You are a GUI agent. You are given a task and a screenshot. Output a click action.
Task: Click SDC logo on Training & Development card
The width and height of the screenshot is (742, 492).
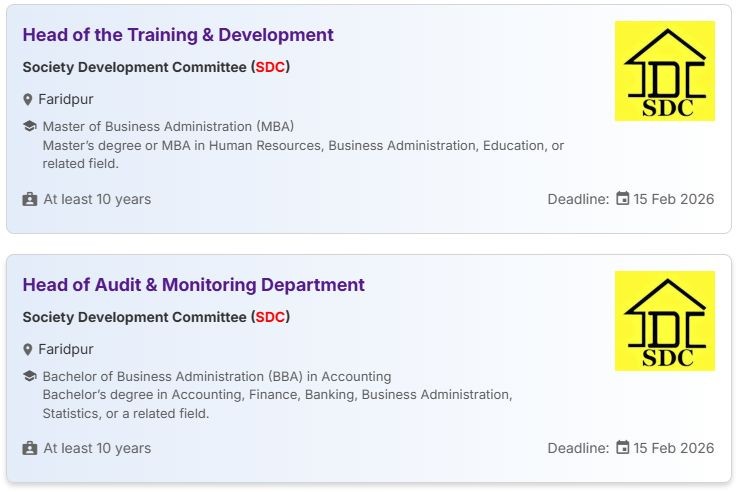tap(664, 71)
